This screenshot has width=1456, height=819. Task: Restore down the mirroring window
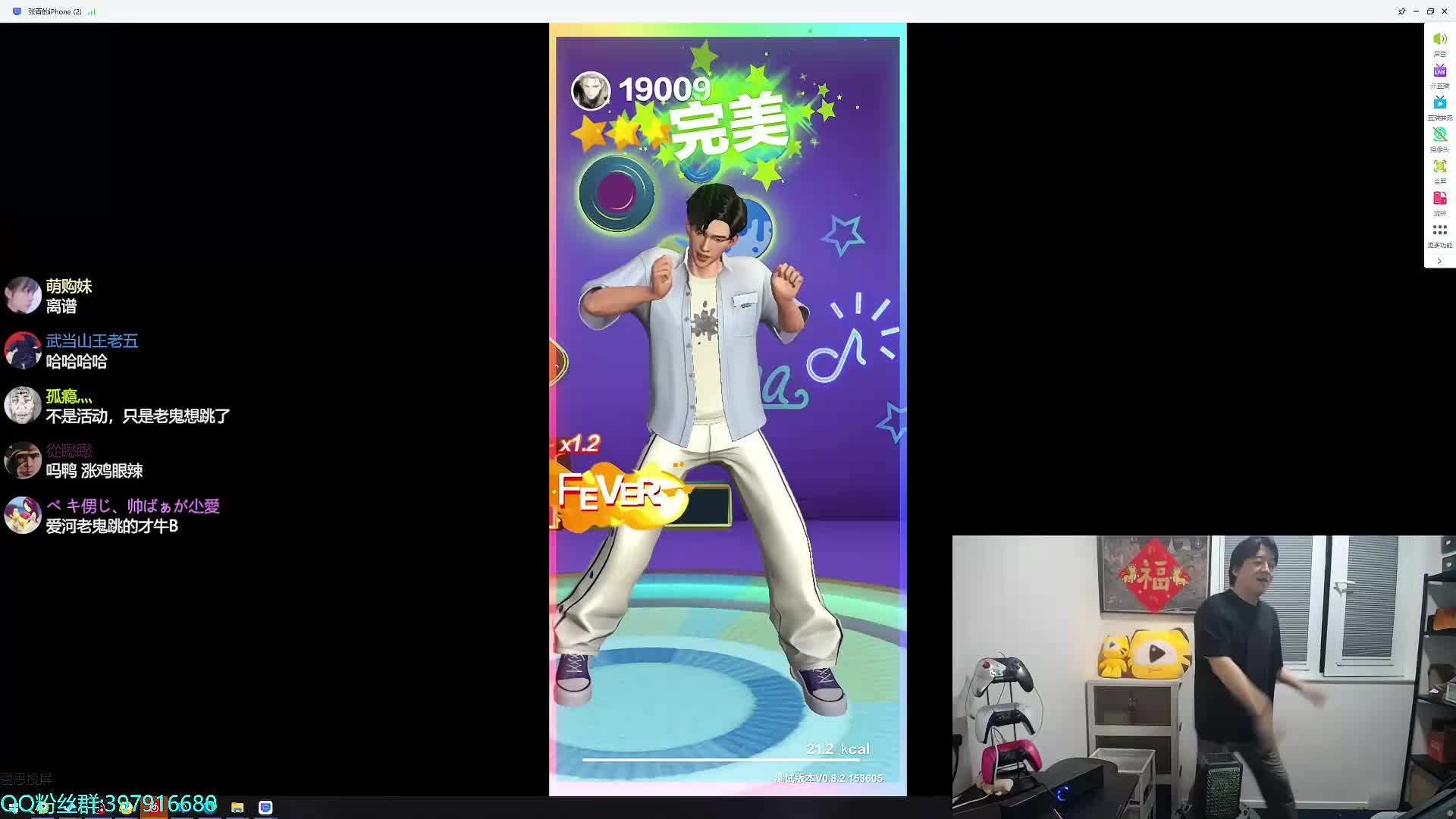coord(1430,11)
